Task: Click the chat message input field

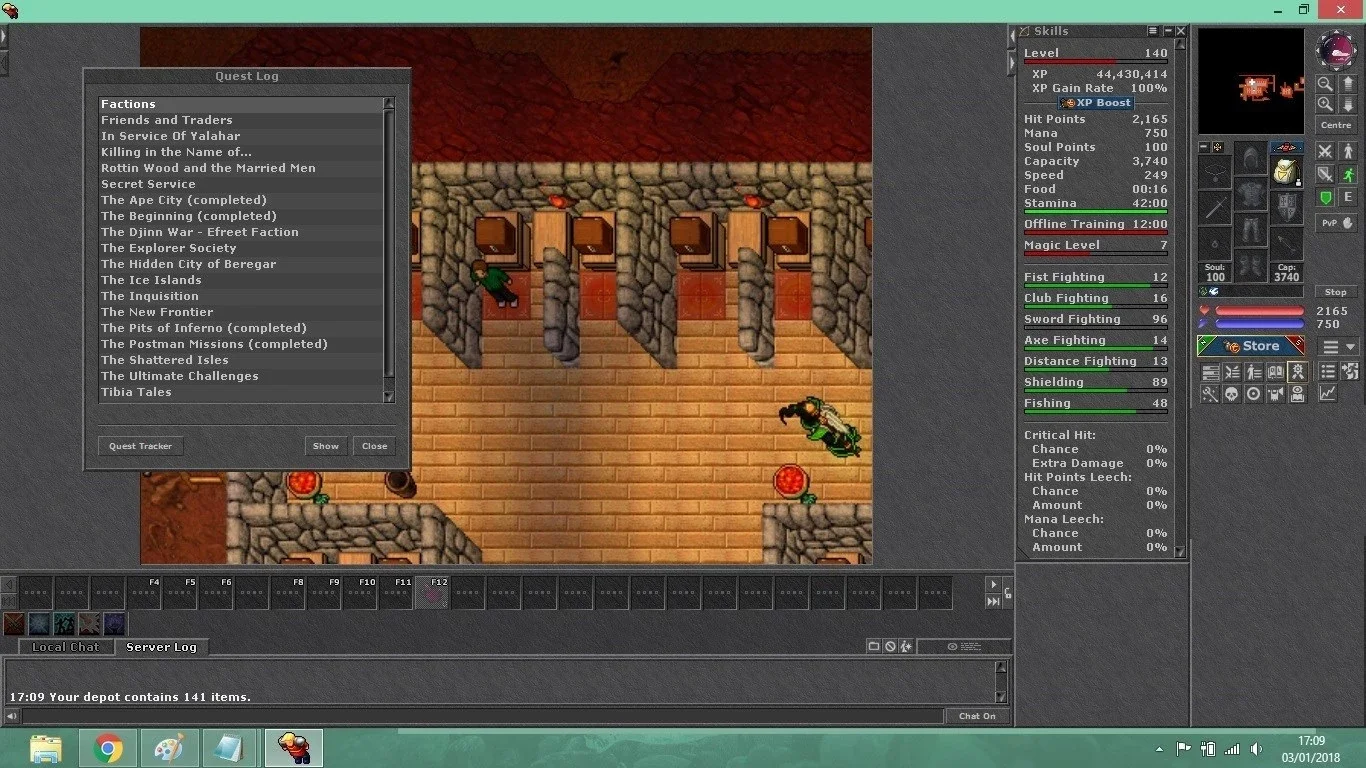Action: click(x=483, y=716)
